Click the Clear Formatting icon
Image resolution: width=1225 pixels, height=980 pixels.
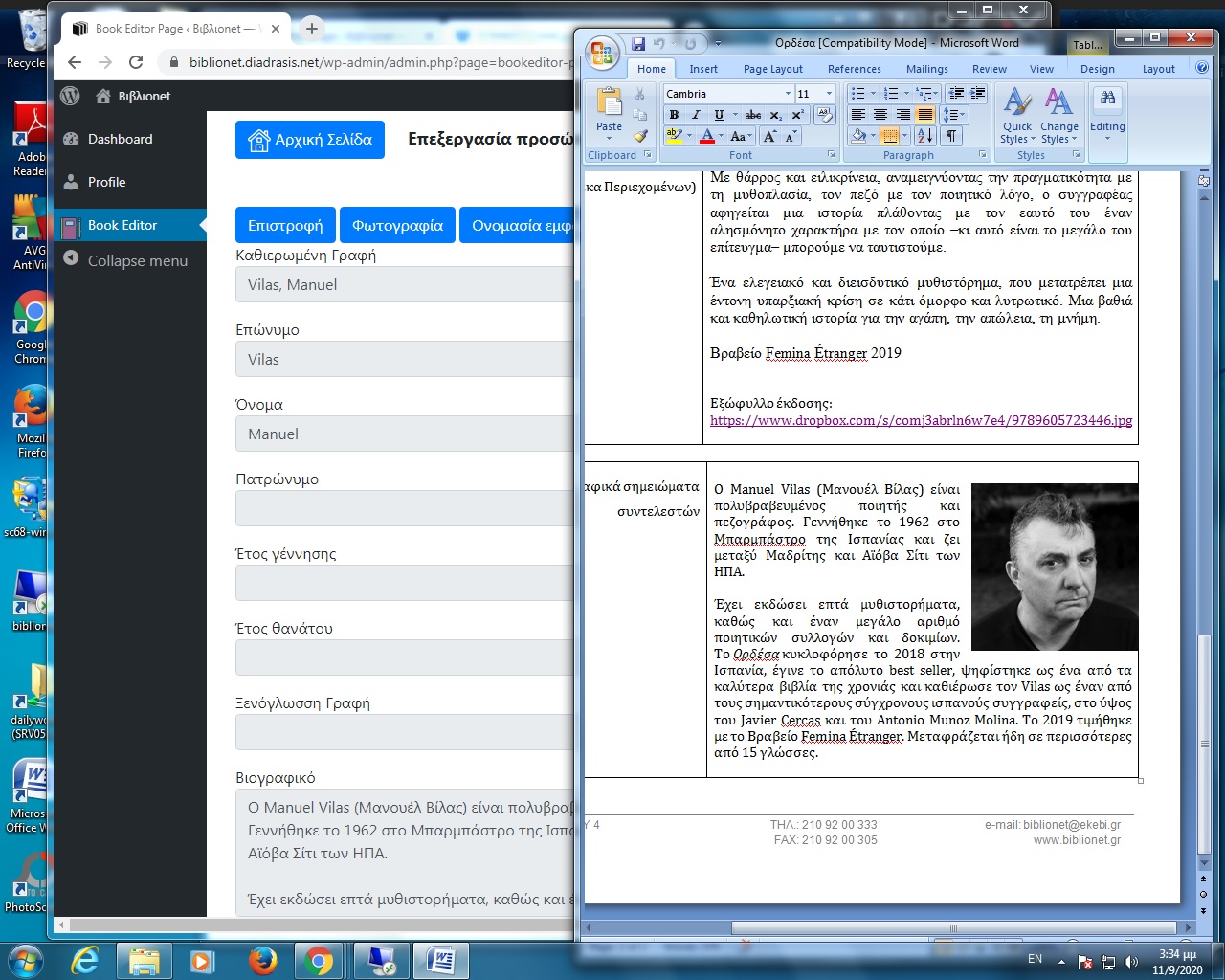824,115
